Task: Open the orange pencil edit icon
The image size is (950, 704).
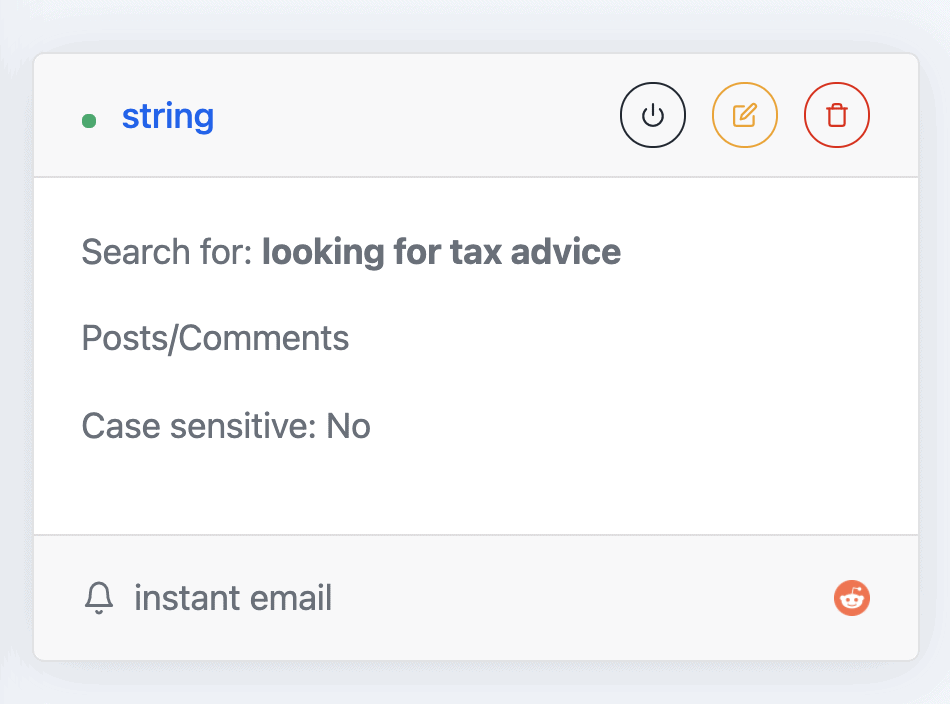Action: pyautogui.click(x=745, y=115)
